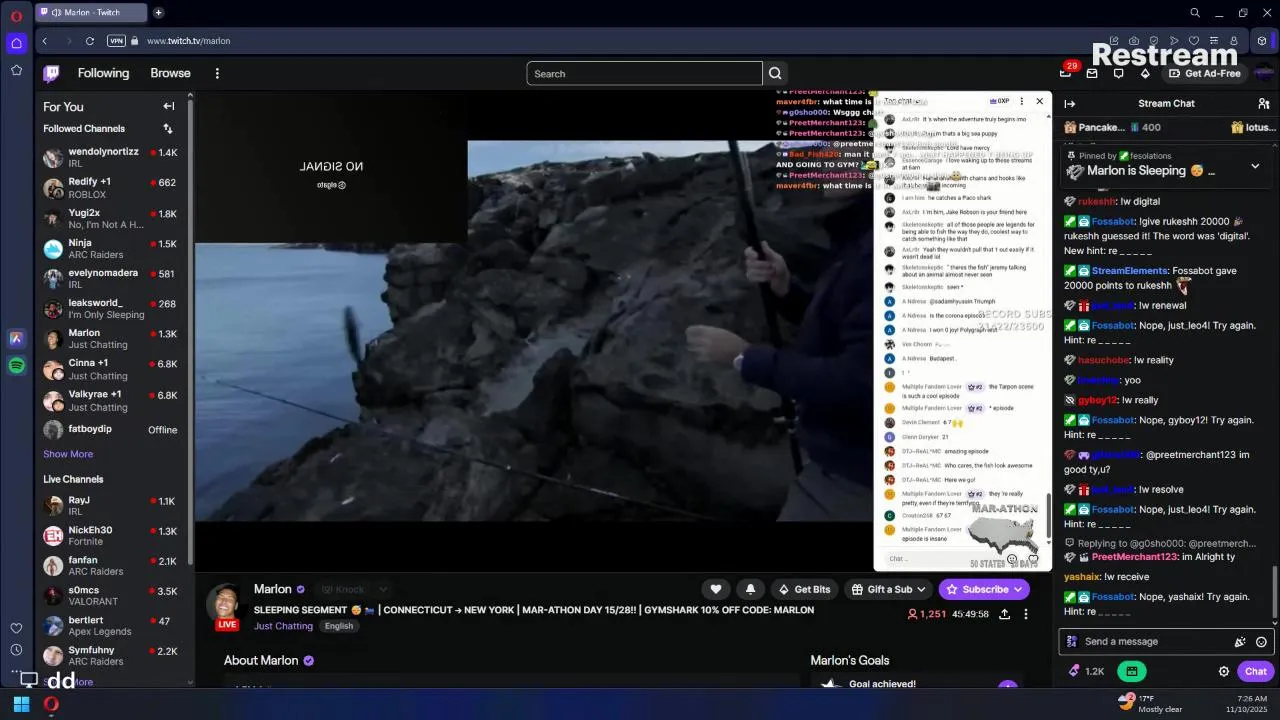Toggle the notification bell for Marlon
Viewport: 1280px width, 720px height.
point(750,589)
